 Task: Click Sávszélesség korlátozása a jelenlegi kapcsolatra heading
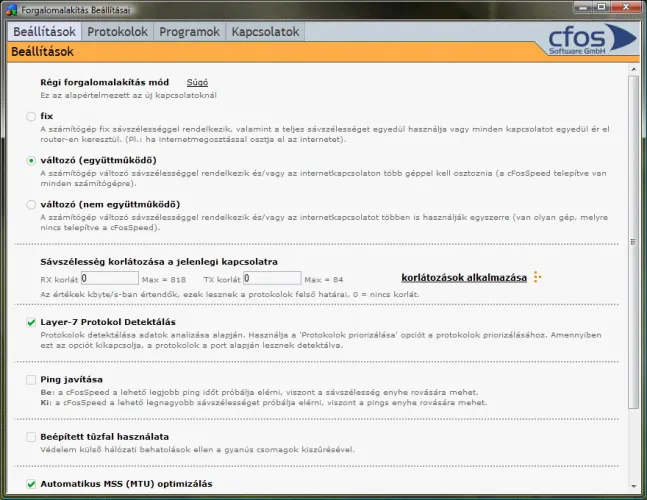(x=159, y=262)
